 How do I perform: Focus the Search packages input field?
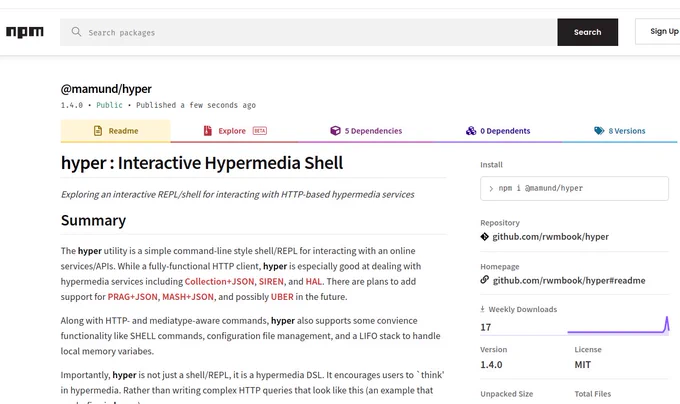[x=308, y=32]
